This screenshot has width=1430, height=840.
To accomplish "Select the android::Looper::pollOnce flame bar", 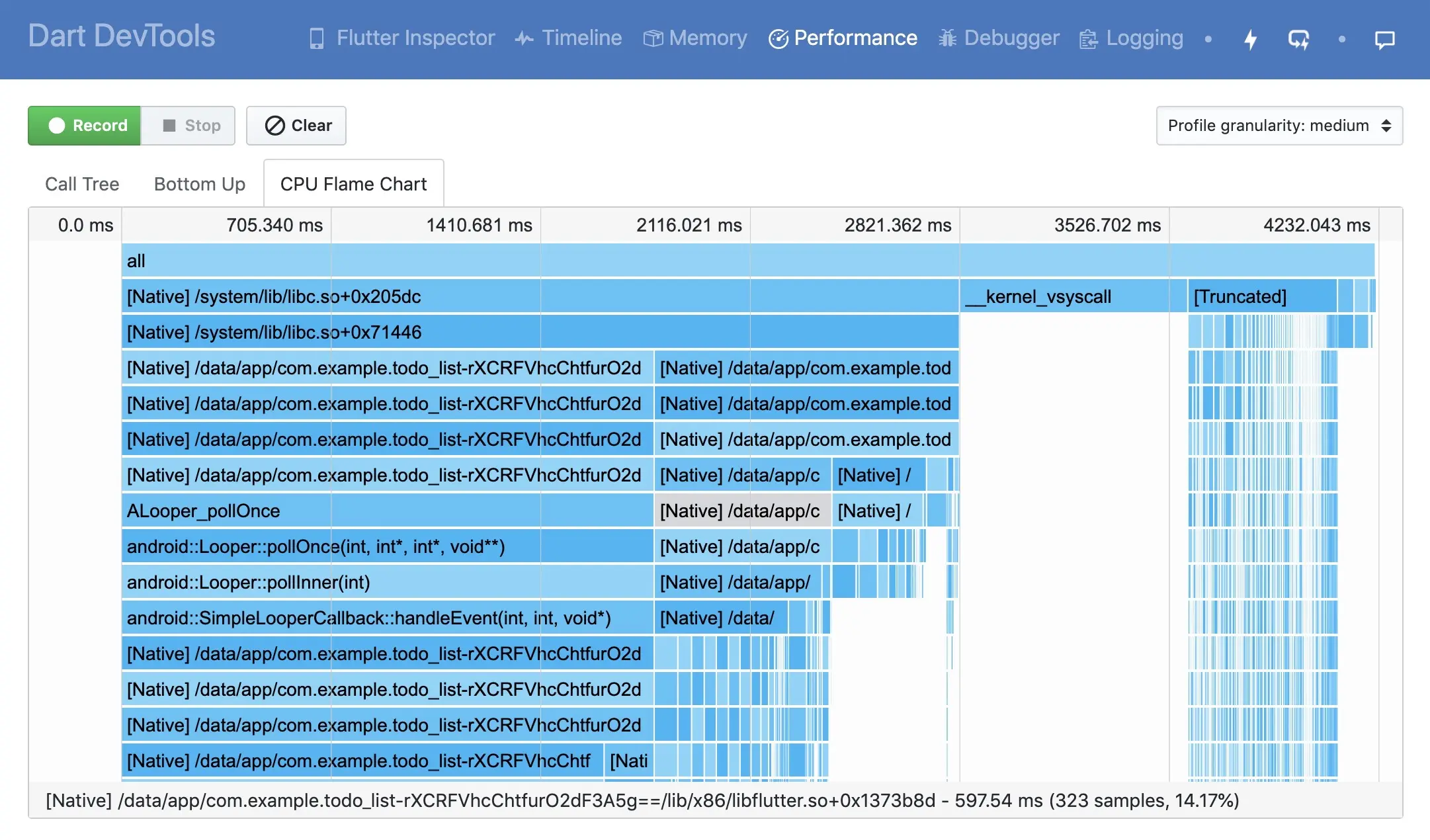I will click(x=388, y=546).
